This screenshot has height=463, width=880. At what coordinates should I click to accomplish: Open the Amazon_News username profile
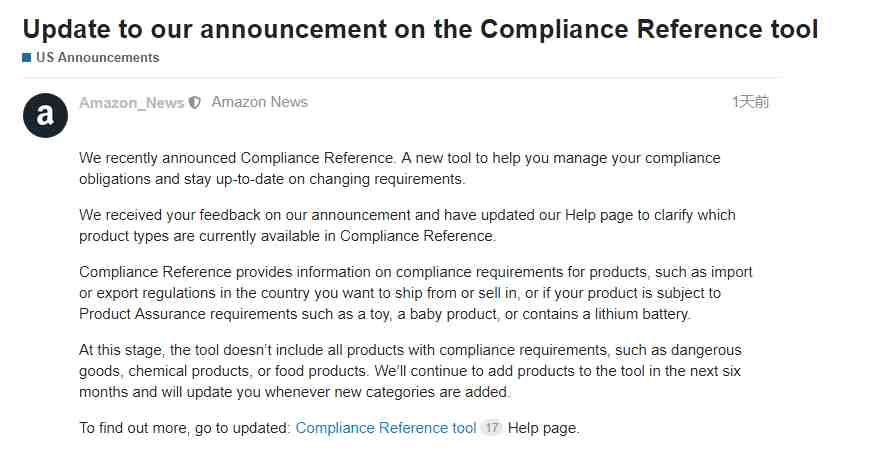click(x=131, y=103)
